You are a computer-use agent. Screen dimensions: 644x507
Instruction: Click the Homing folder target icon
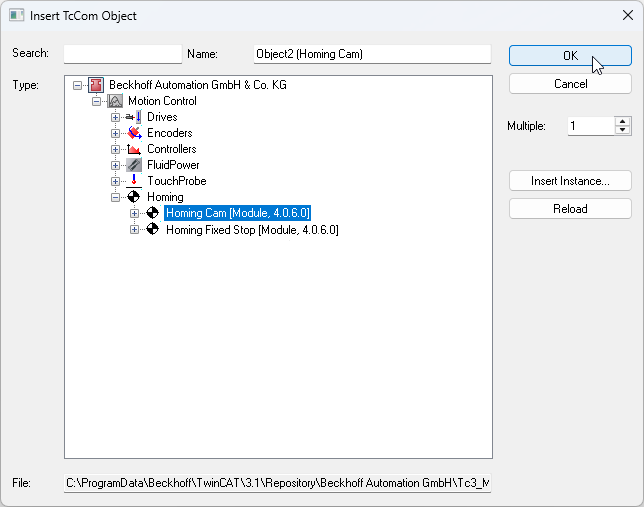pos(133,197)
